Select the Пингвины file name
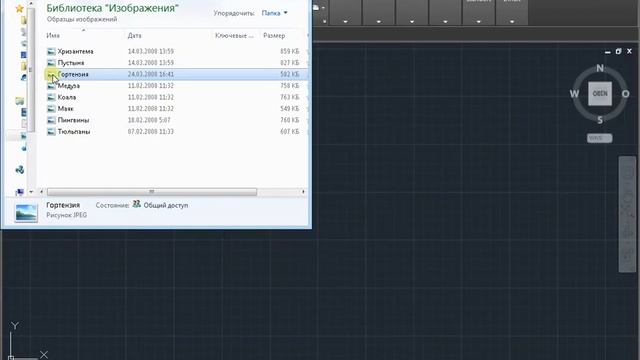This screenshot has height=360, width=640. pos(73,120)
